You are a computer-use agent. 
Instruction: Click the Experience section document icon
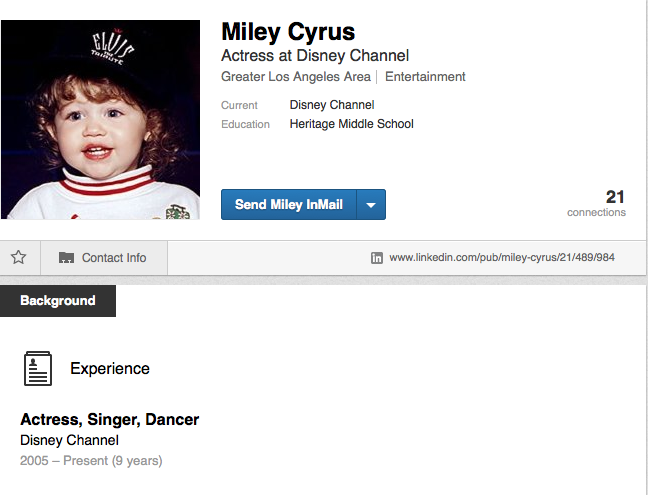(38, 369)
